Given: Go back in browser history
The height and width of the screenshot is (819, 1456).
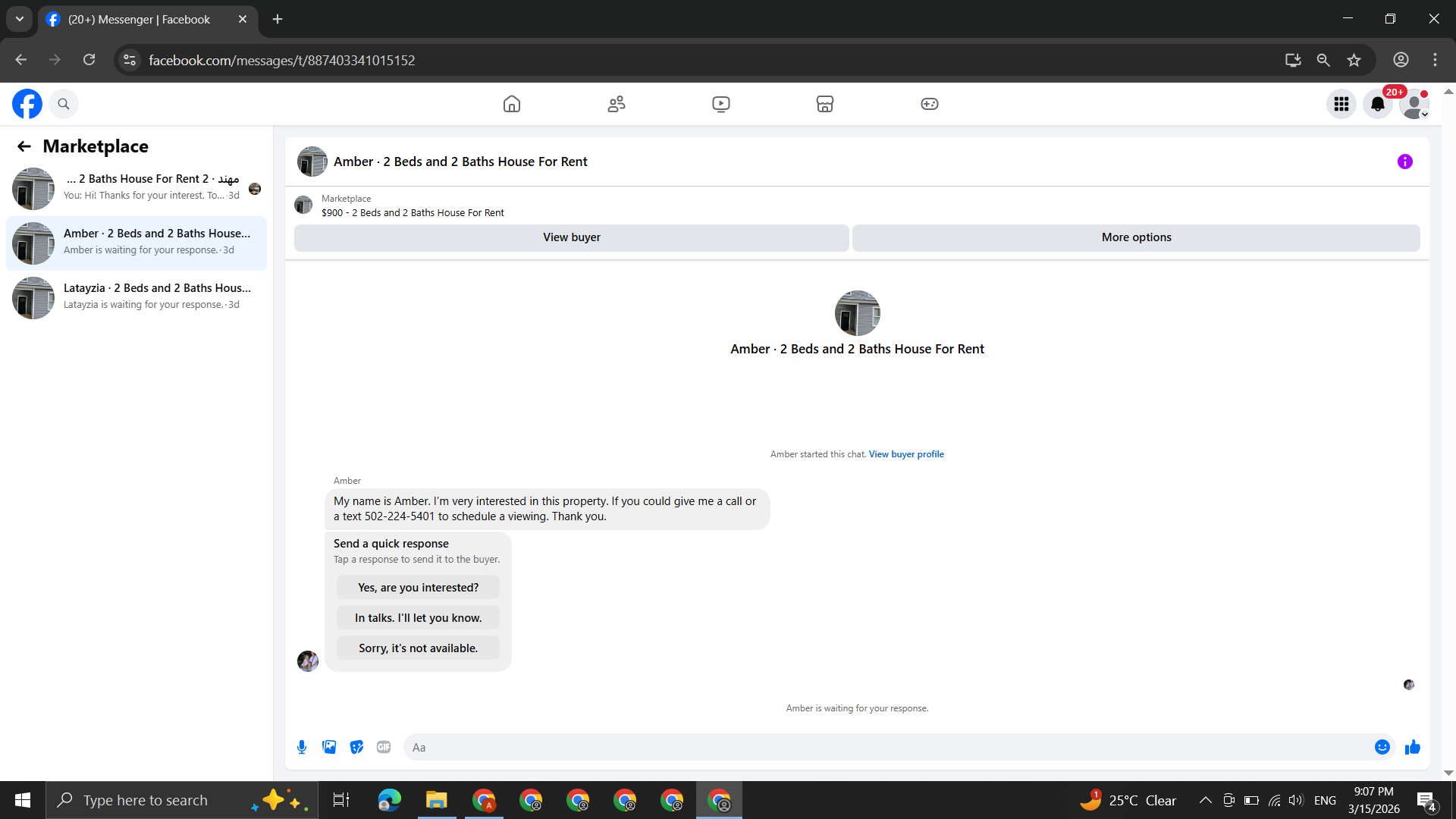Looking at the screenshot, I should tap(21, 60).
